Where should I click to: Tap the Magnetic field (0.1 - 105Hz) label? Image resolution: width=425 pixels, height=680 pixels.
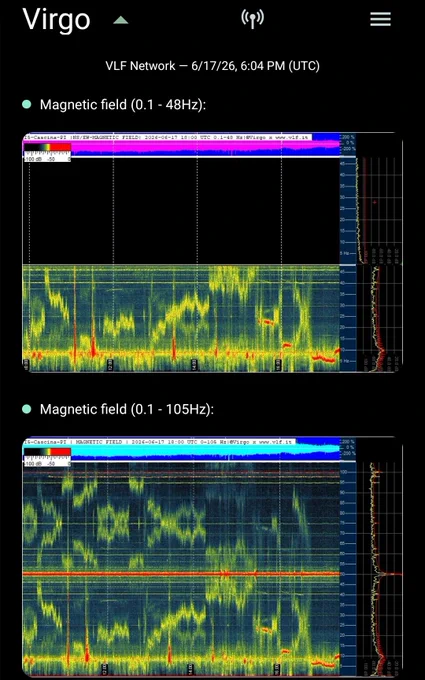[127, 409]
